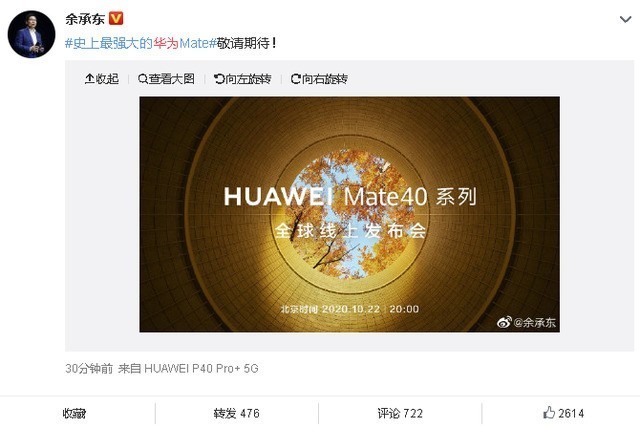Click the magnifier icon beside 查看大图

click(x=143, y=79)
